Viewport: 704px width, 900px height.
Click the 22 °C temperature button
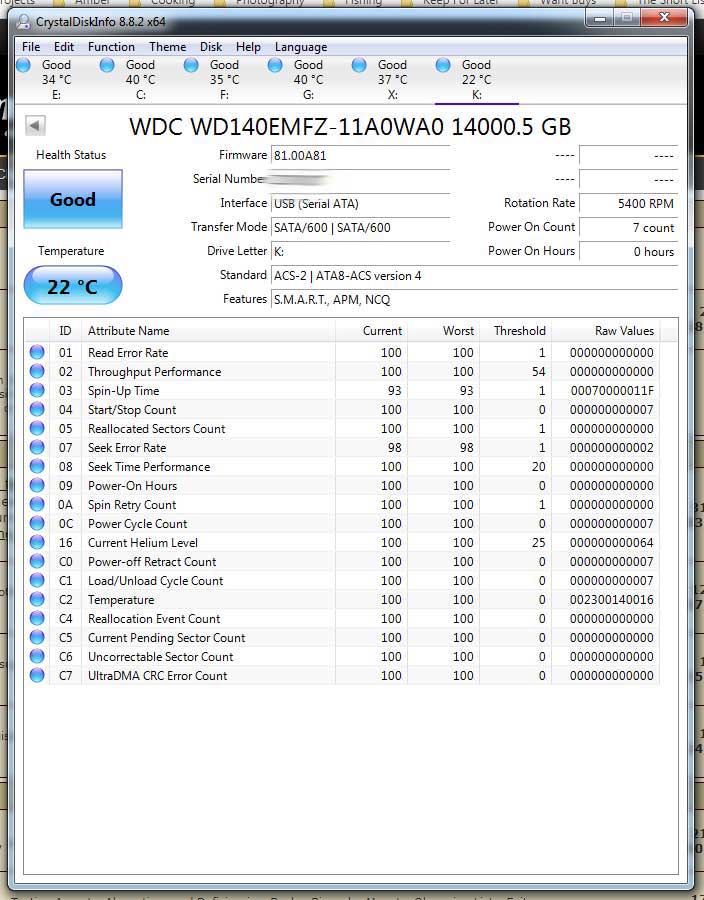coord(73,285)
